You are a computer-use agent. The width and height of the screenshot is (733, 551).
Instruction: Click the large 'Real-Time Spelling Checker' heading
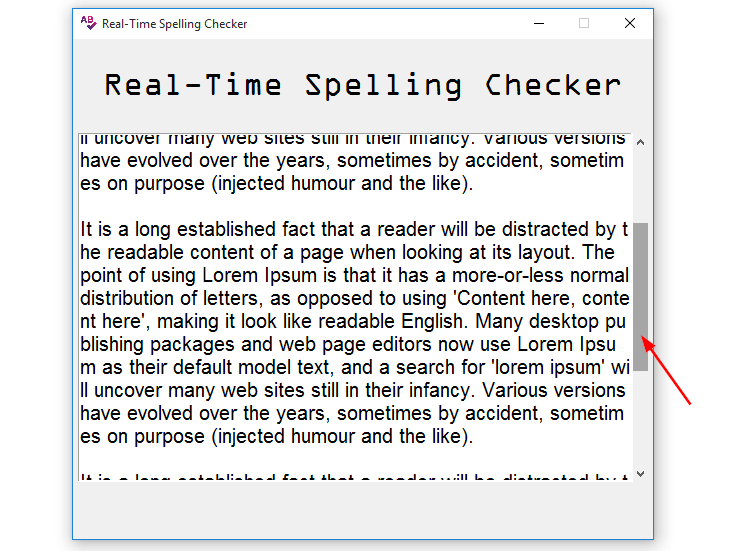362,85
